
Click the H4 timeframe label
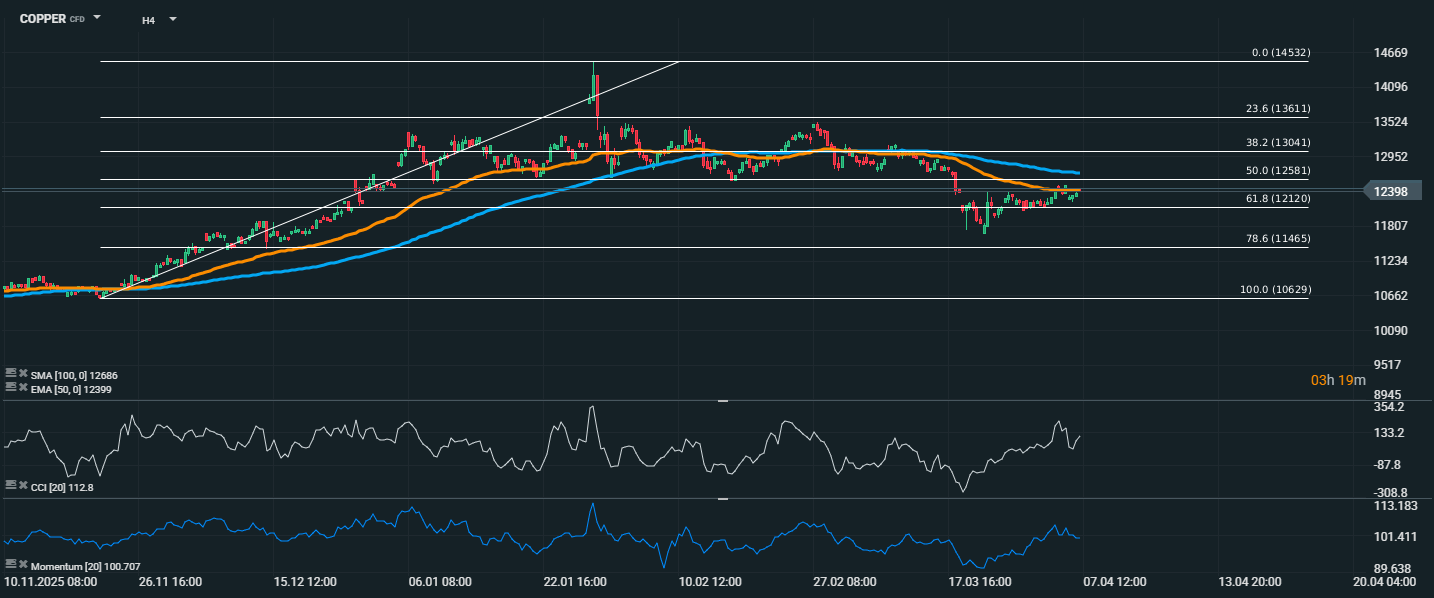[148, 19]
